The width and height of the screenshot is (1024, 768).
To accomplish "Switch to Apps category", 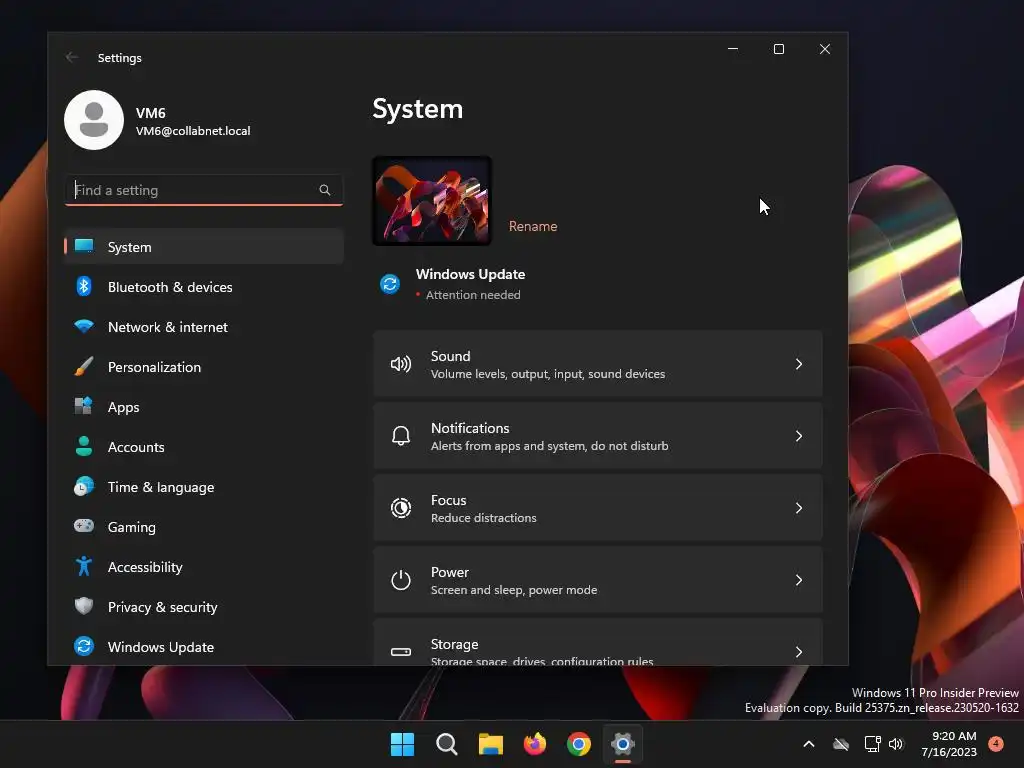I will [x=204, y=407].
